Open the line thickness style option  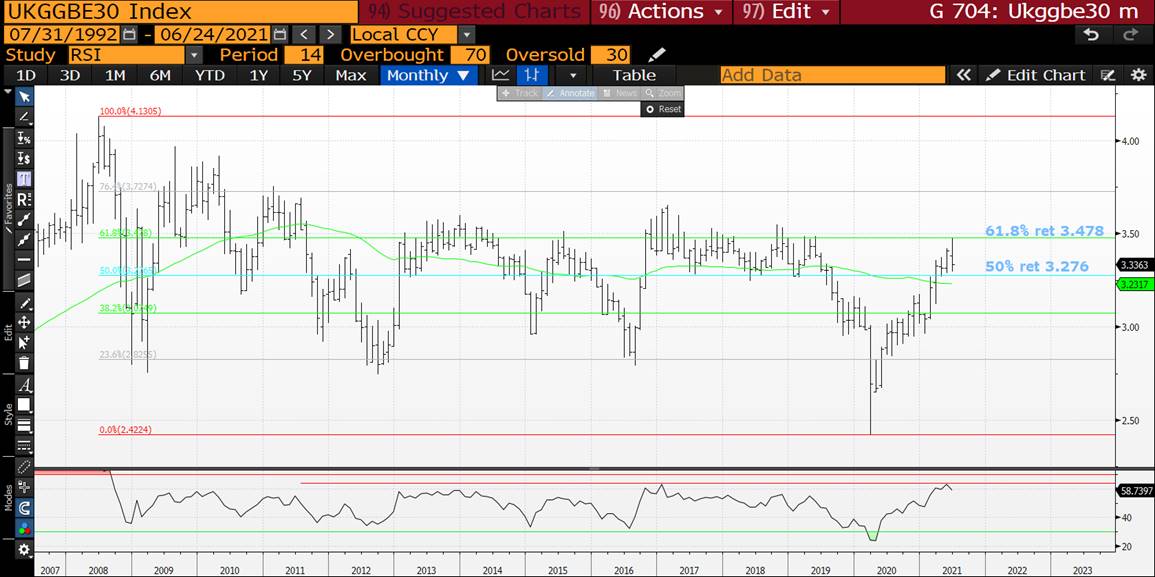point(24,425)
